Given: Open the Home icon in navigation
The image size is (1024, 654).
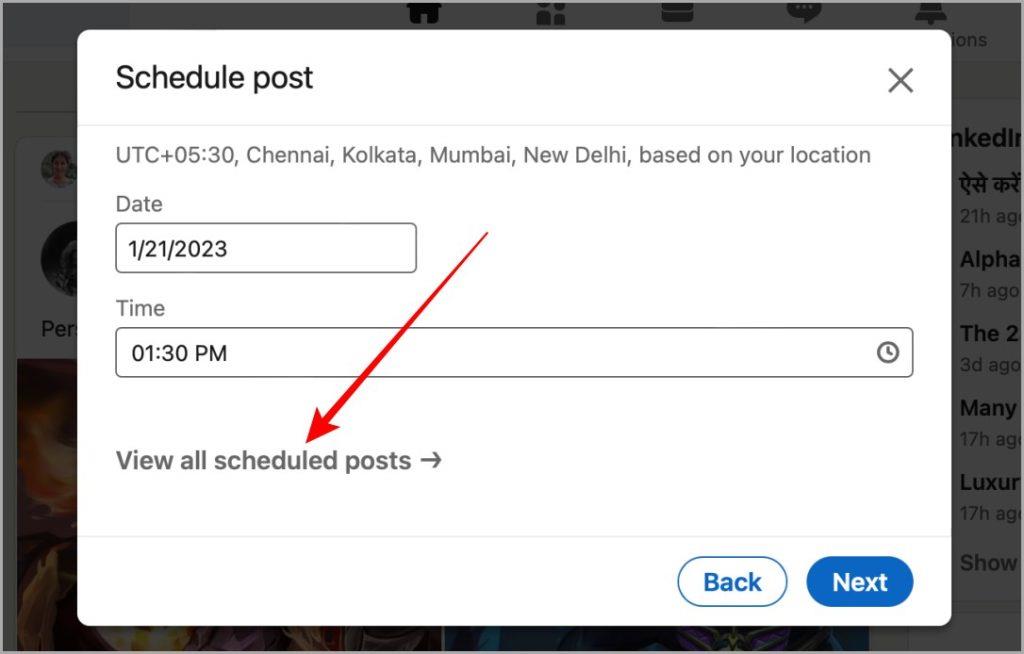Looking at the screenshot, I should (x=424, y=13).
